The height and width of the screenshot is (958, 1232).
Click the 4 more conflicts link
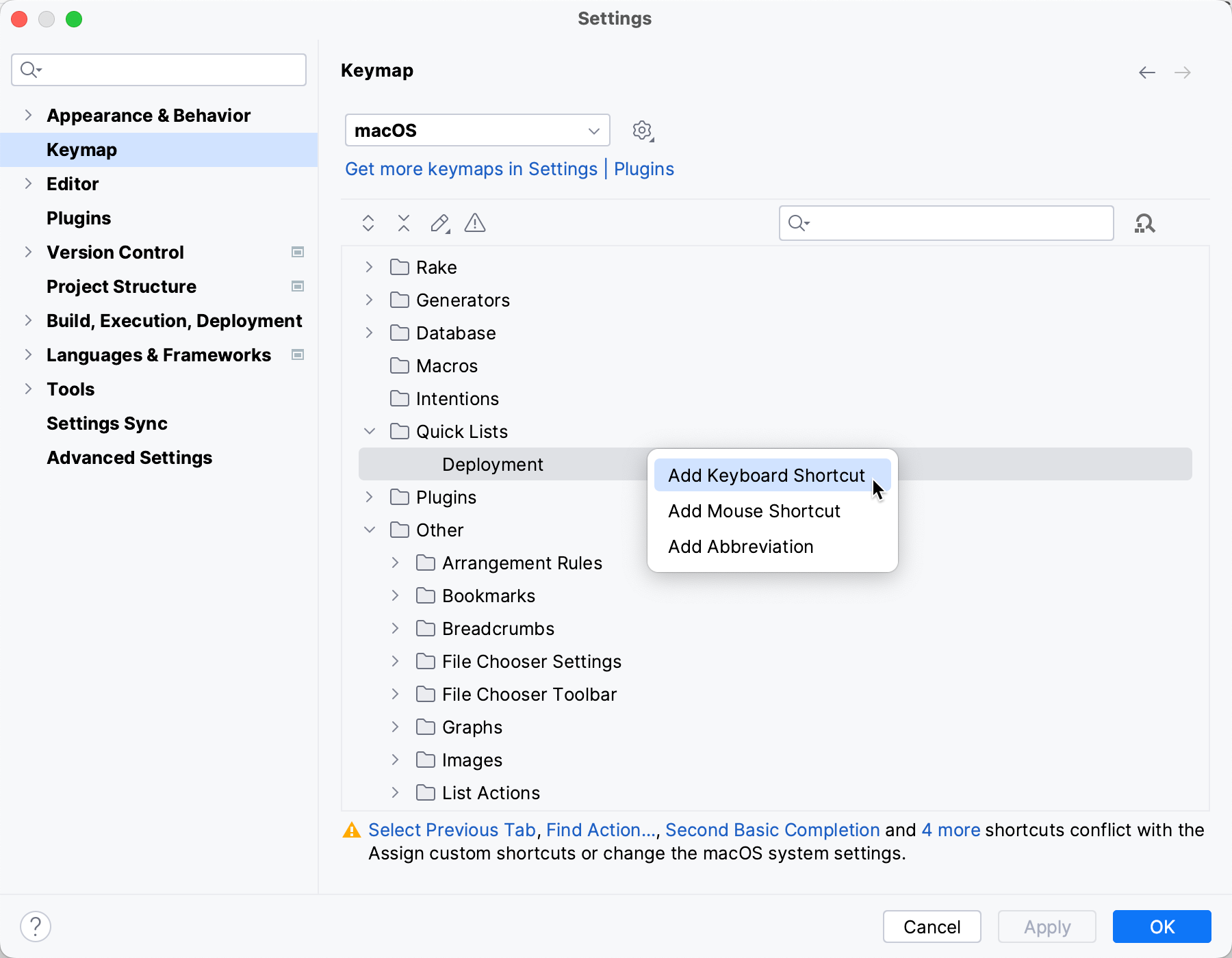(x=951, y=829)
